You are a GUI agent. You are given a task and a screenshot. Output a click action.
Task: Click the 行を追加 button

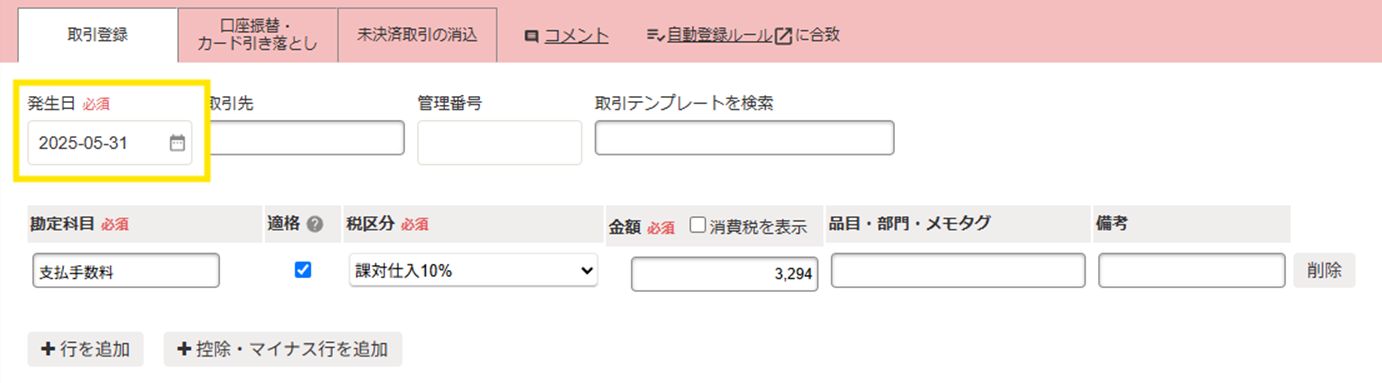[x=85, y=349]
